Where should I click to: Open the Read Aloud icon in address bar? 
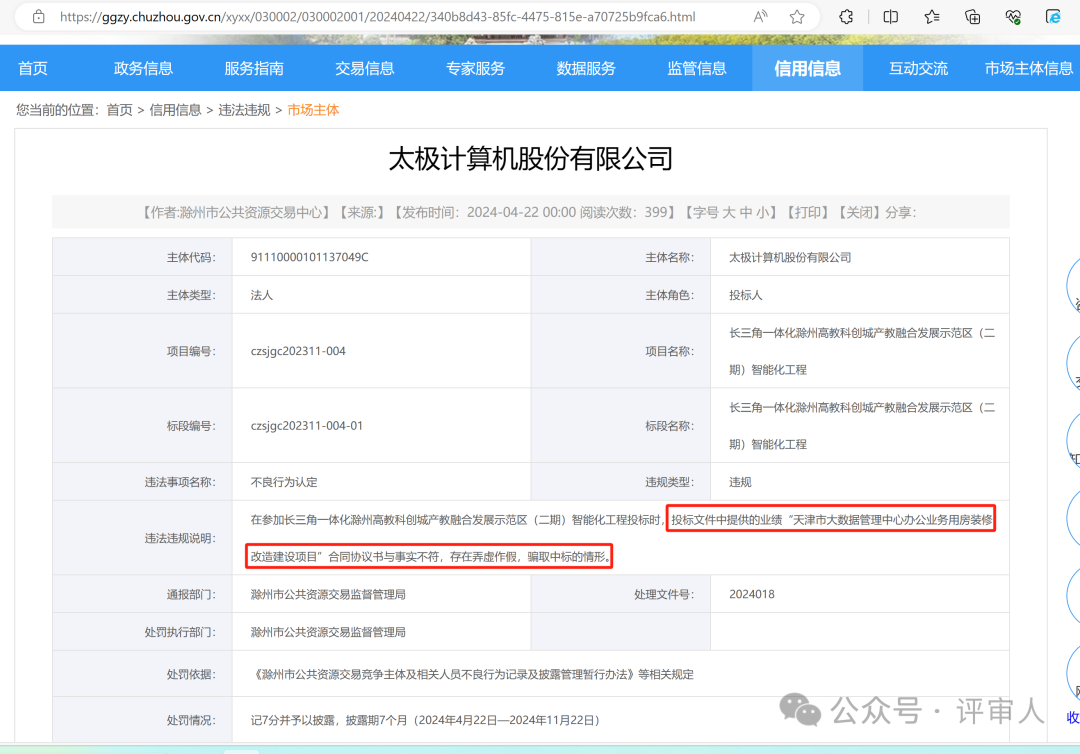click(x=760, y=17)
